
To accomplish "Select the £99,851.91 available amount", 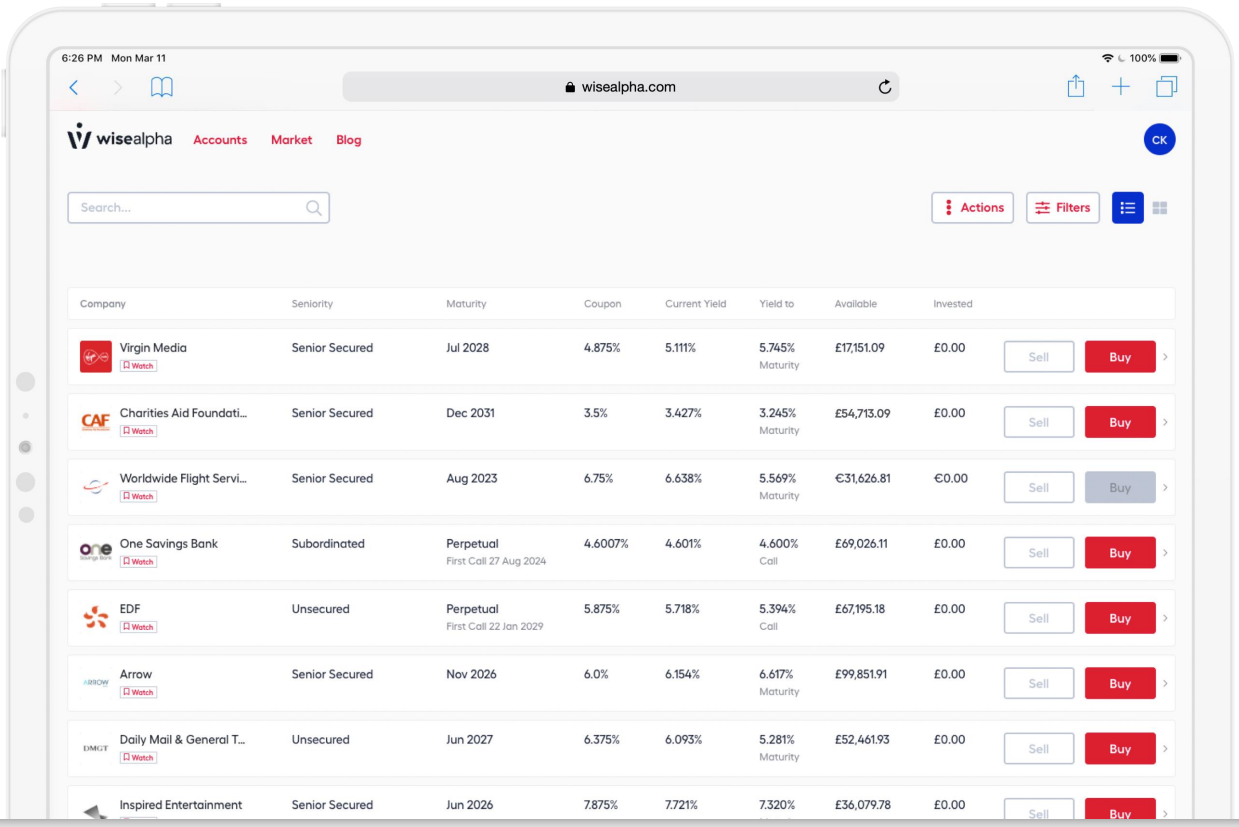I will point(862,674).
